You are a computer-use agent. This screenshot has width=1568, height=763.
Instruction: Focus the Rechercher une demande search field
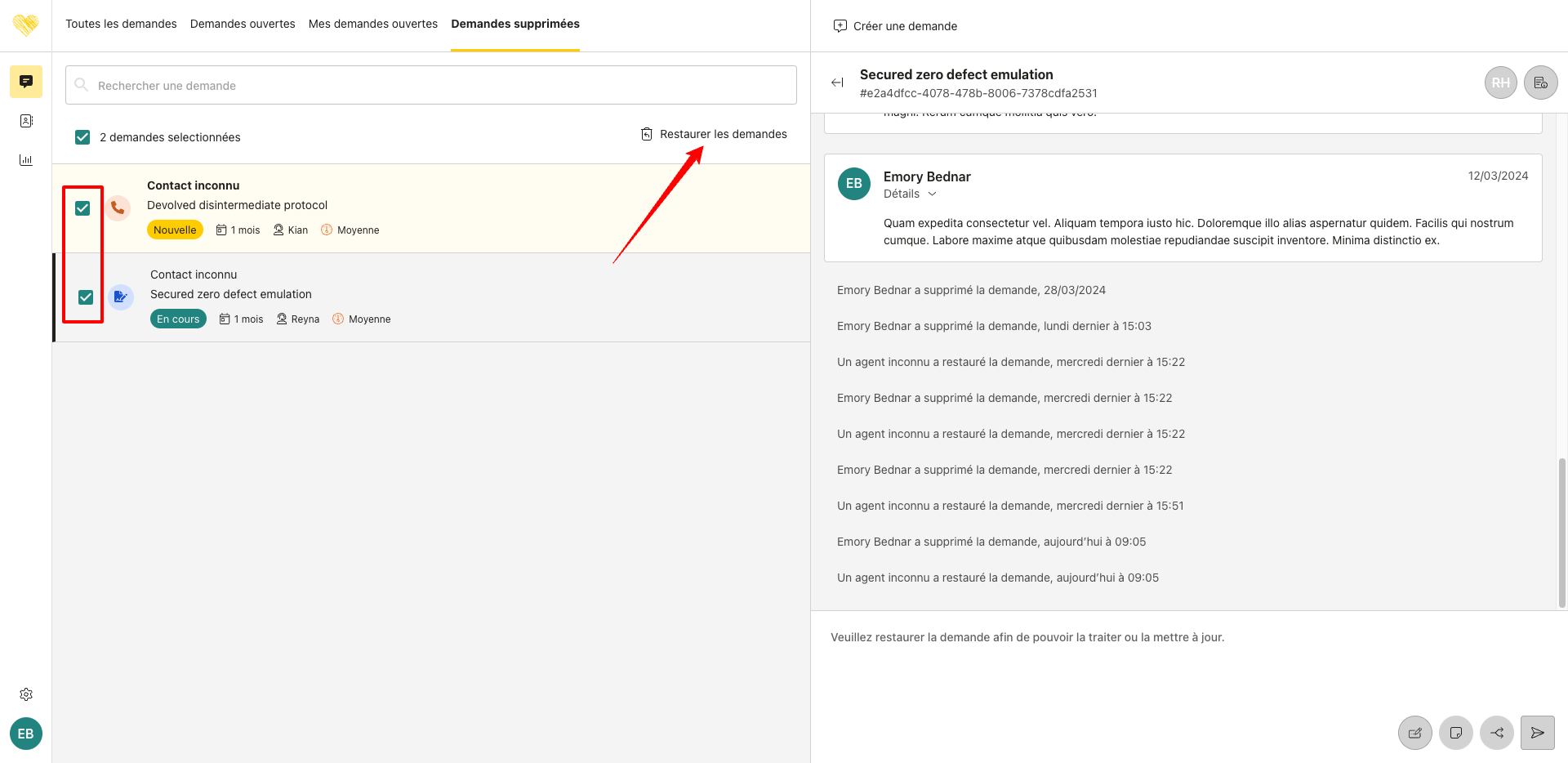click(431, 85)
